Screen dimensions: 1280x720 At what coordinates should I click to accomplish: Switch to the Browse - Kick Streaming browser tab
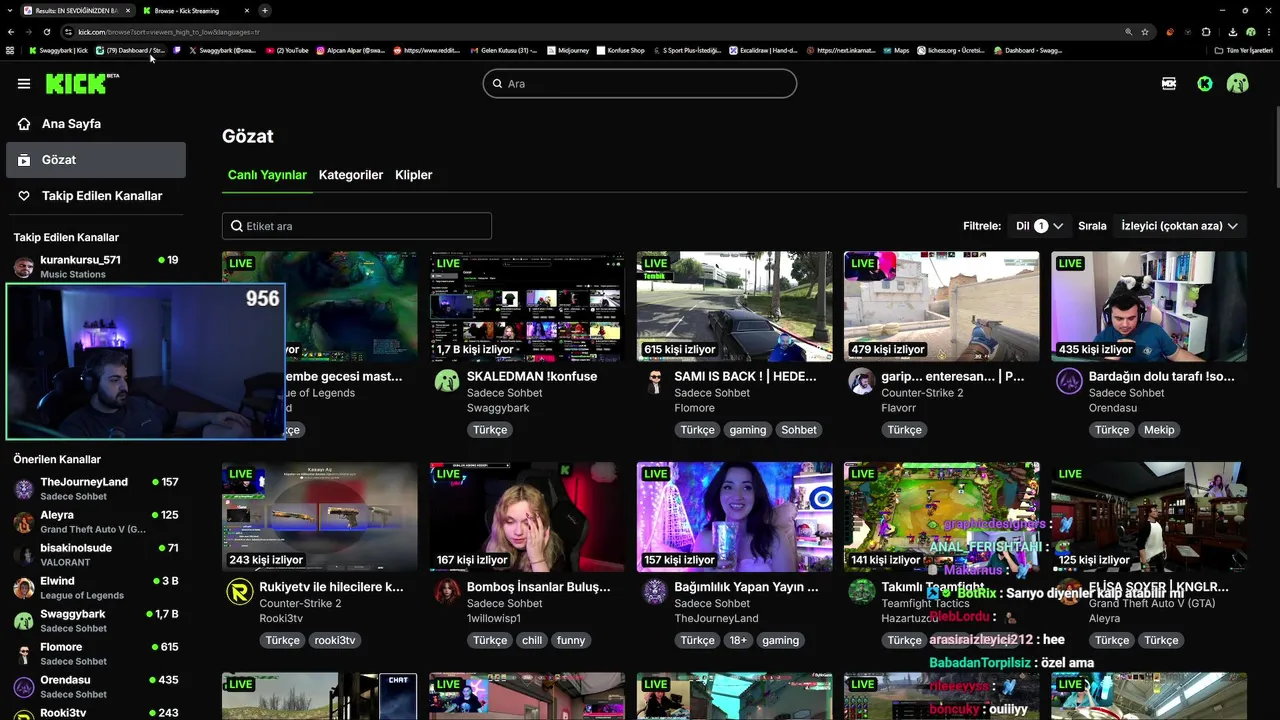194,10
